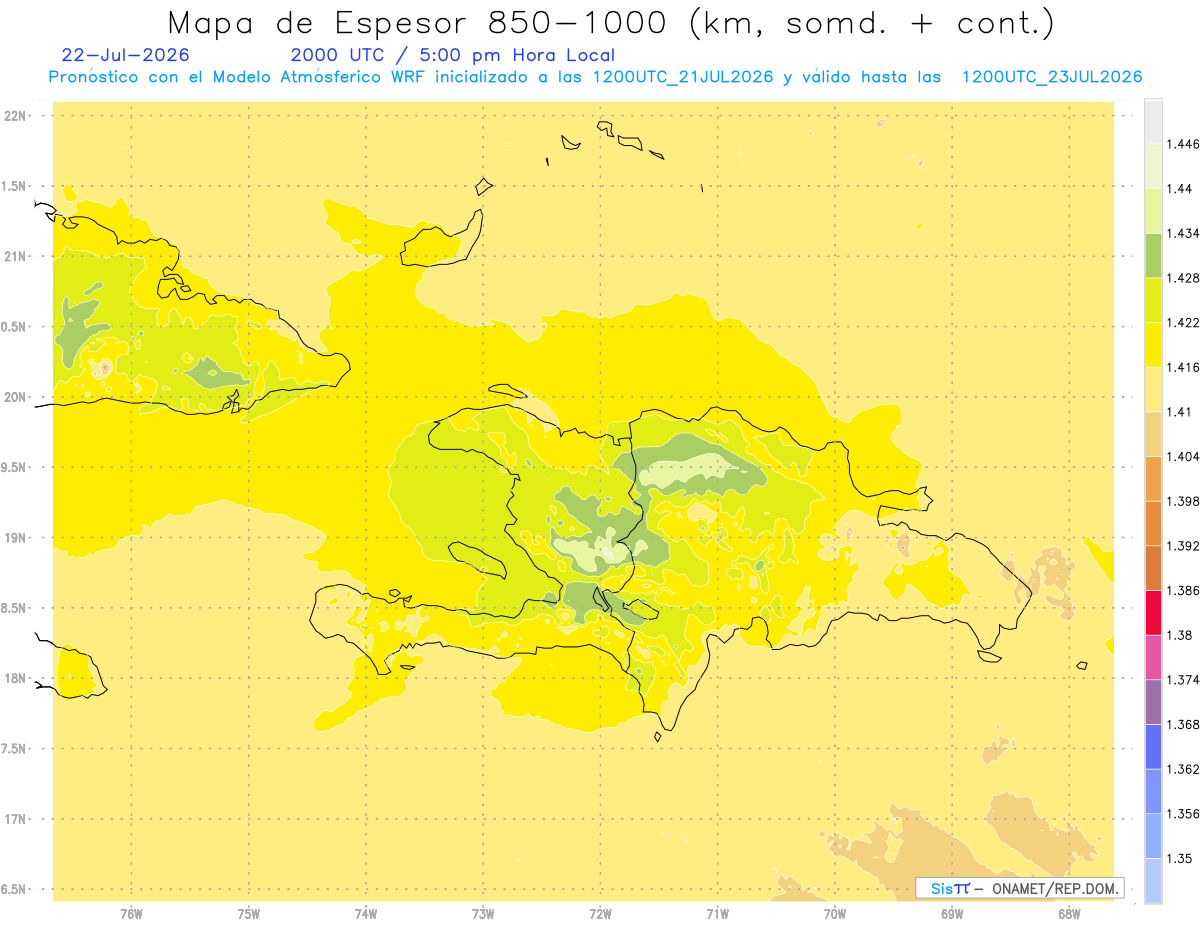Click the '18N' latitude label
1200x927 pixels.
click(x=15, y=679)
